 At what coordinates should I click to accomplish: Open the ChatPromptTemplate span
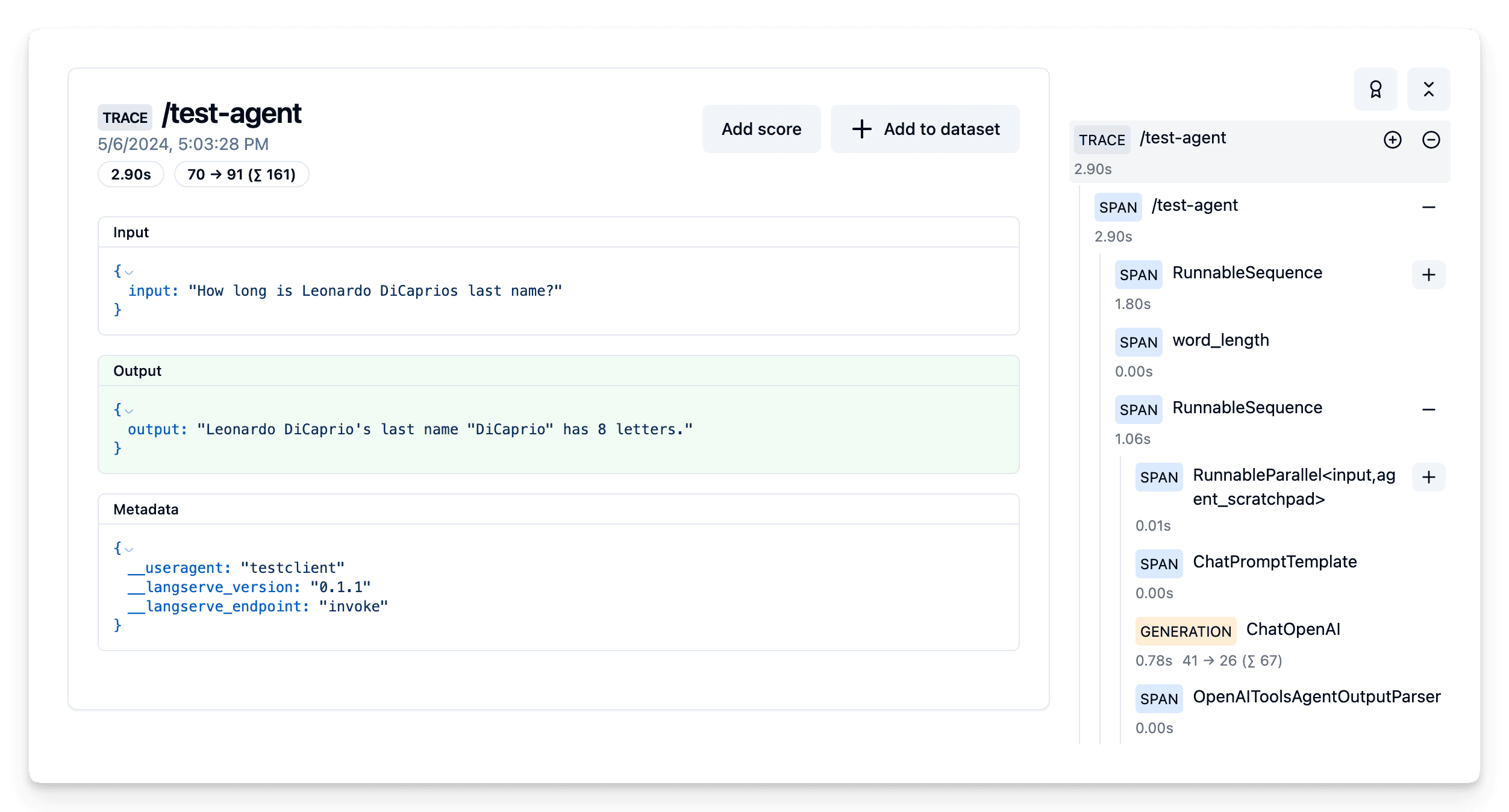pos(1274,562)
